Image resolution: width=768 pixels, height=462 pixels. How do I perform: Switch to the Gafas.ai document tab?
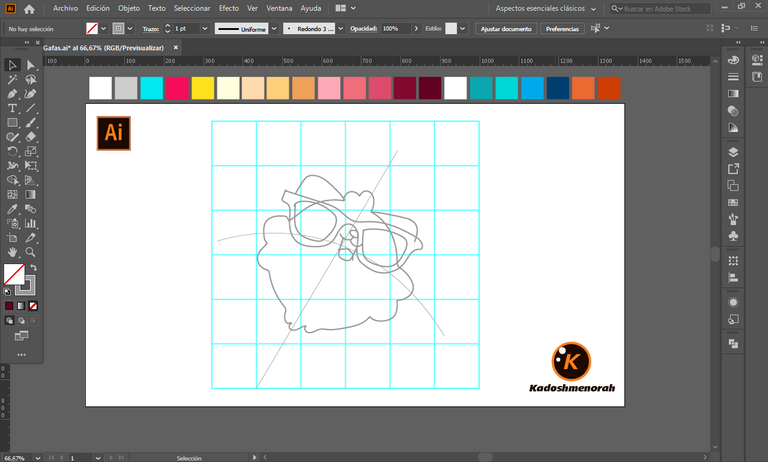coord(103,48)
